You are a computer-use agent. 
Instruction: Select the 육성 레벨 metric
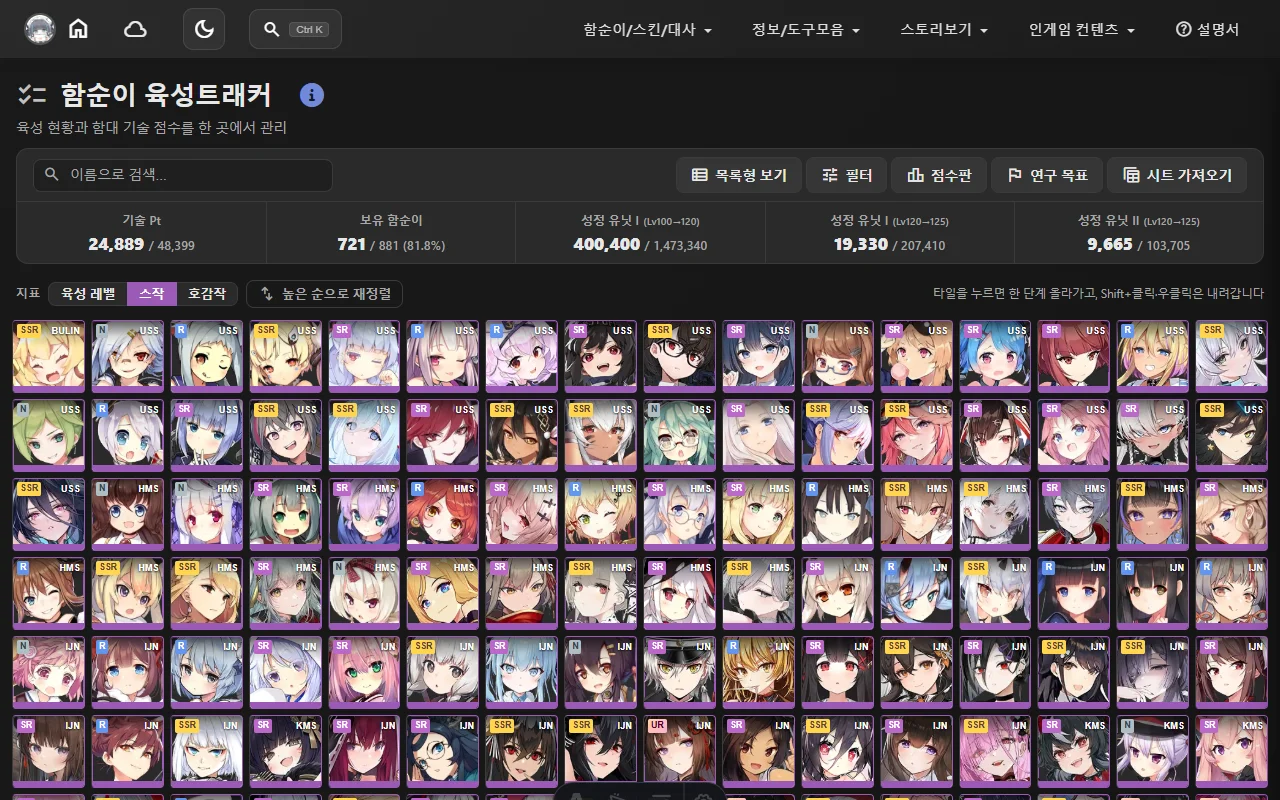[x=88, y=294]
